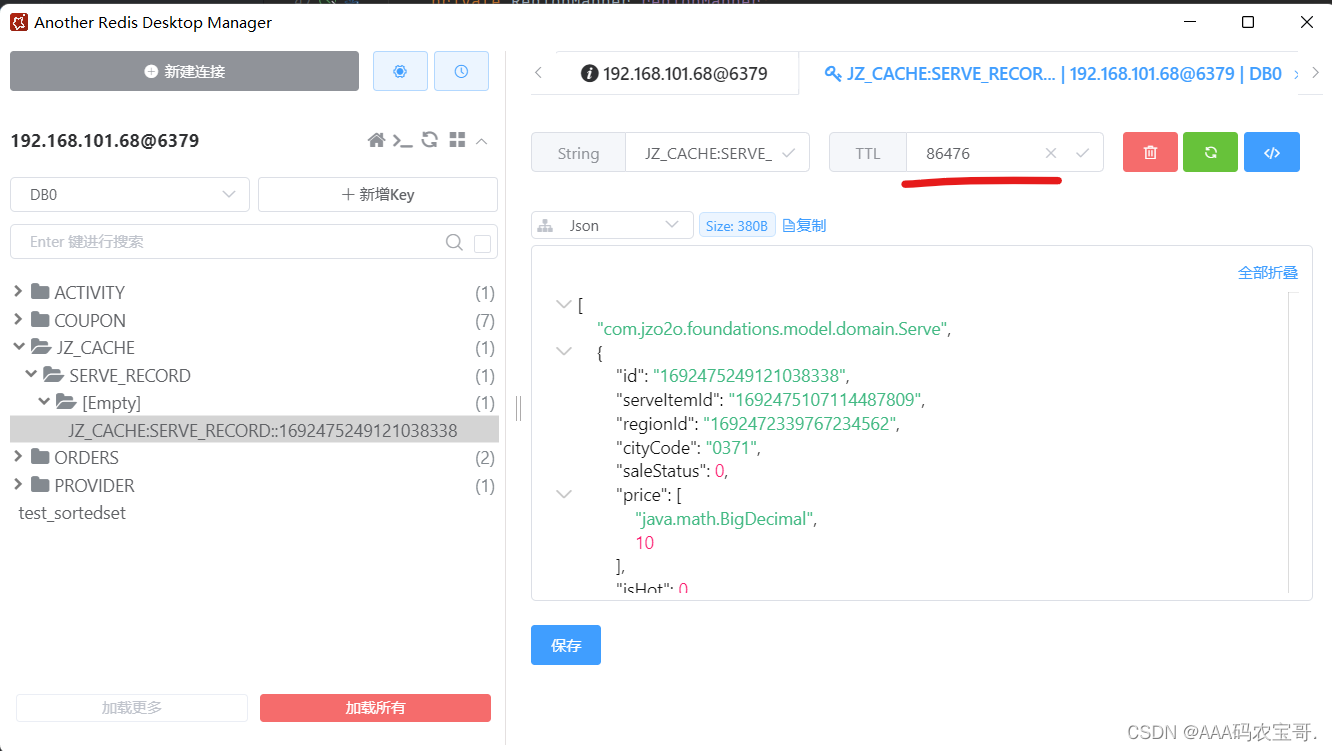Viewport: 1332px width, 751px height.
Task: Click the cityCode value "0371"
Action: tap(733, 447)
